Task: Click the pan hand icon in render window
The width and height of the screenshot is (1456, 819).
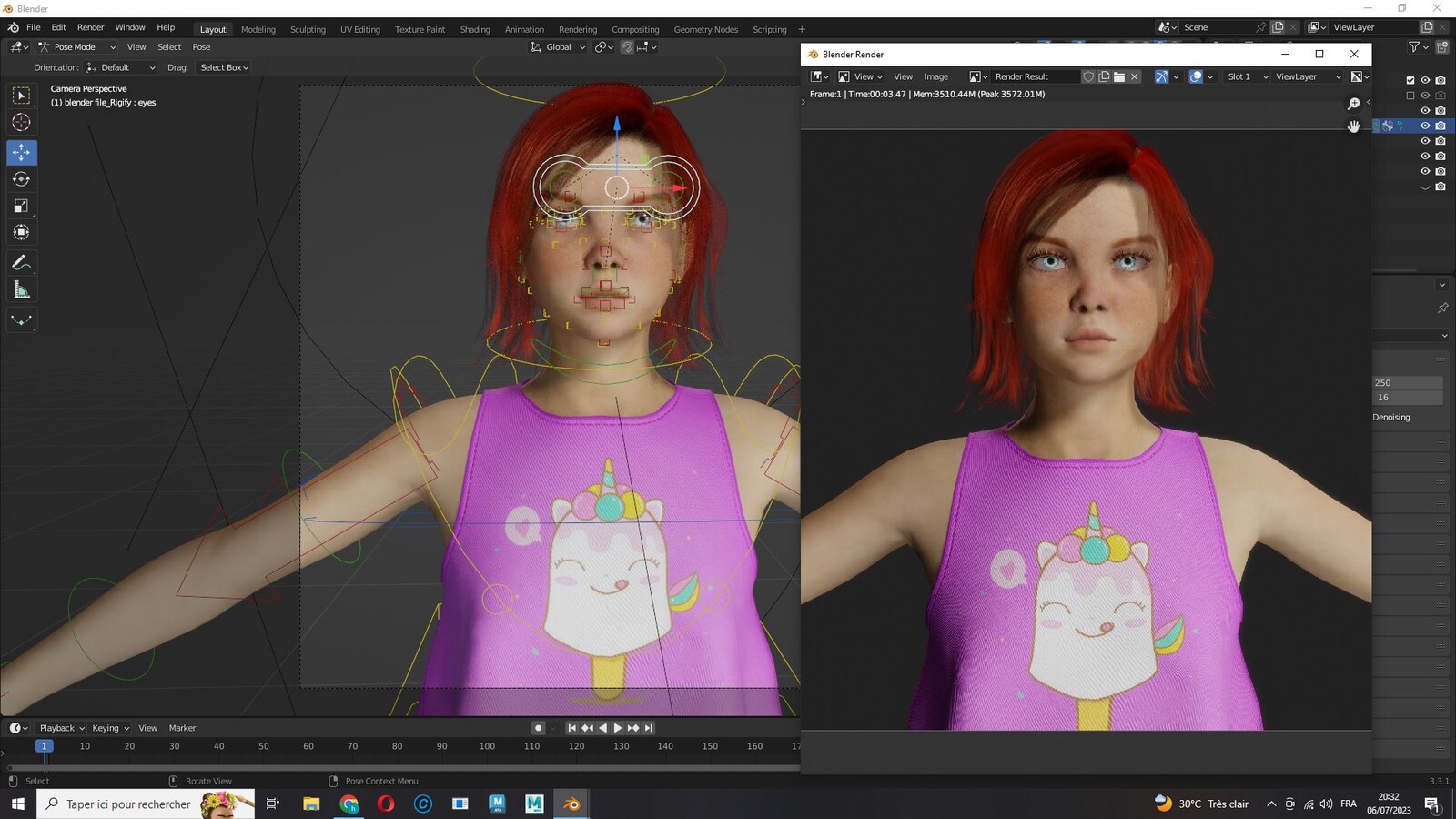Action: 1353,126
